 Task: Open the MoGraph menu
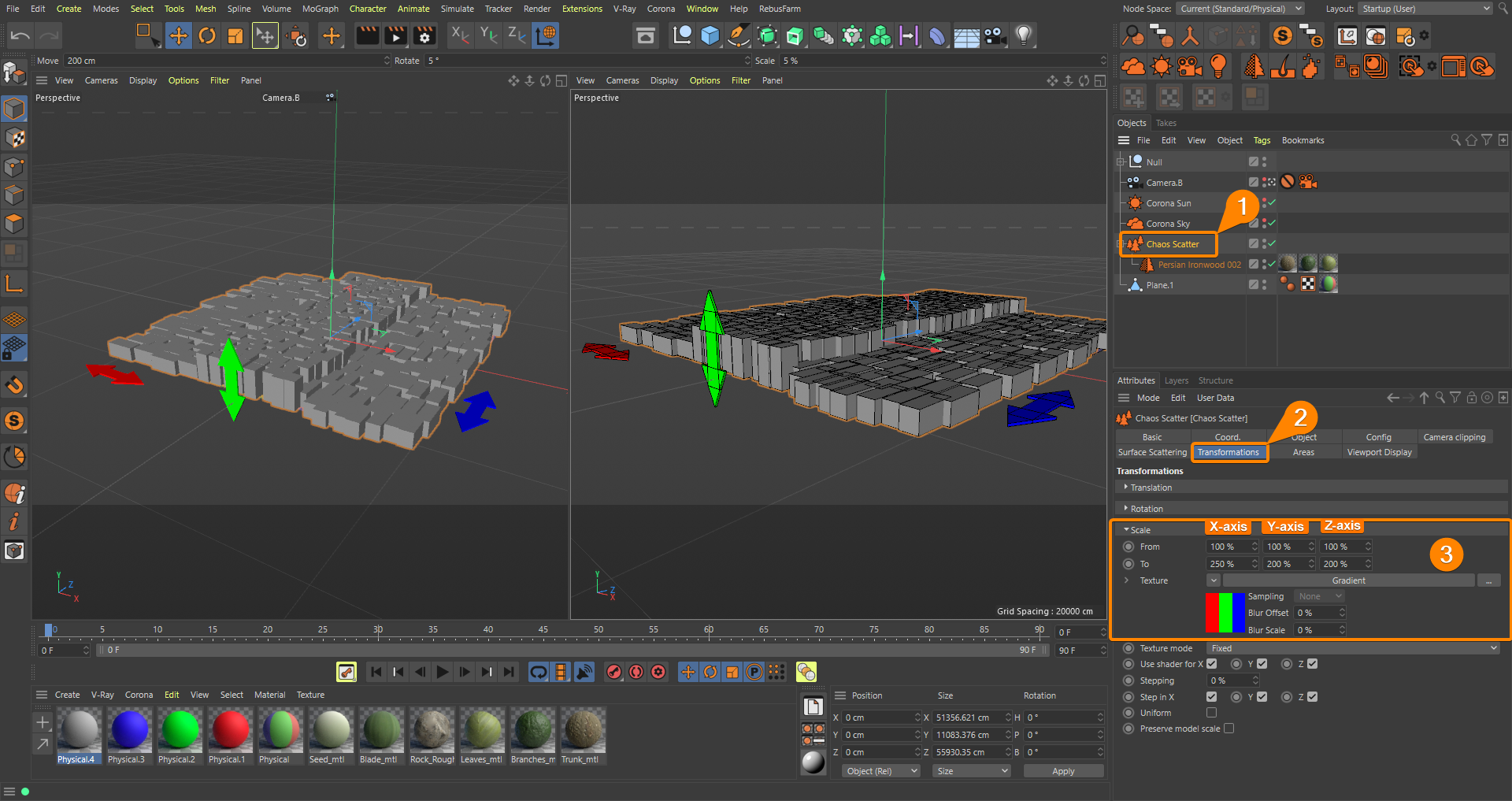pos(320,9)
